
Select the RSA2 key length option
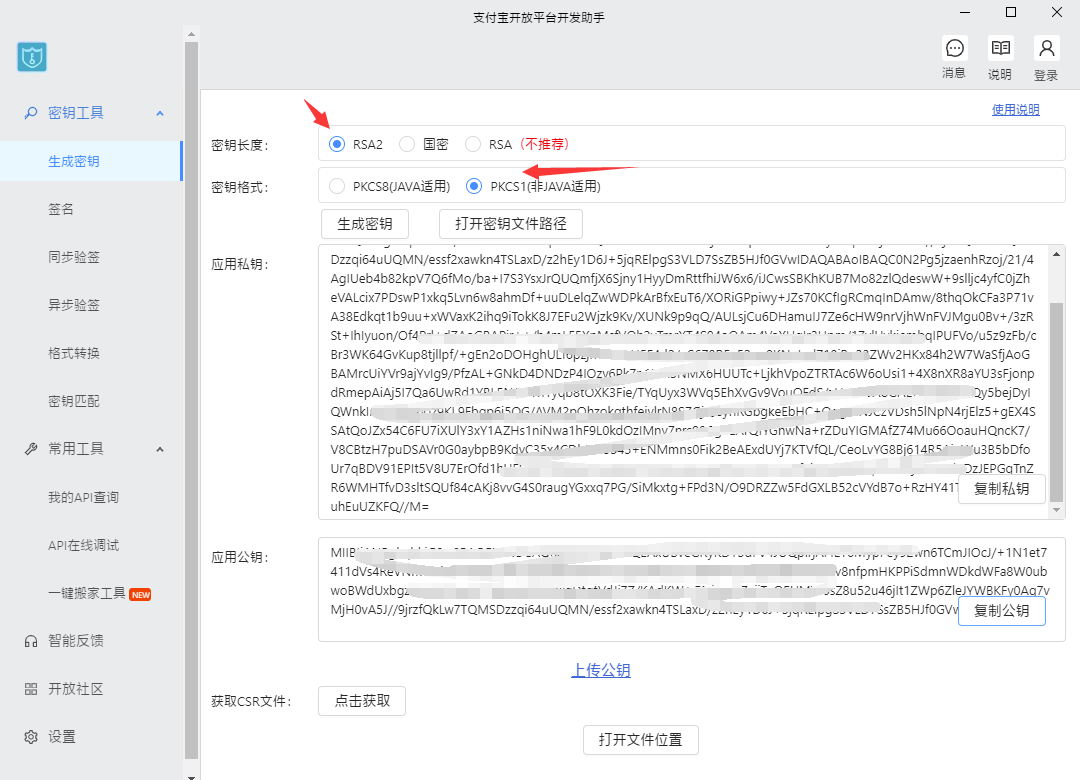tap(337, 144)
